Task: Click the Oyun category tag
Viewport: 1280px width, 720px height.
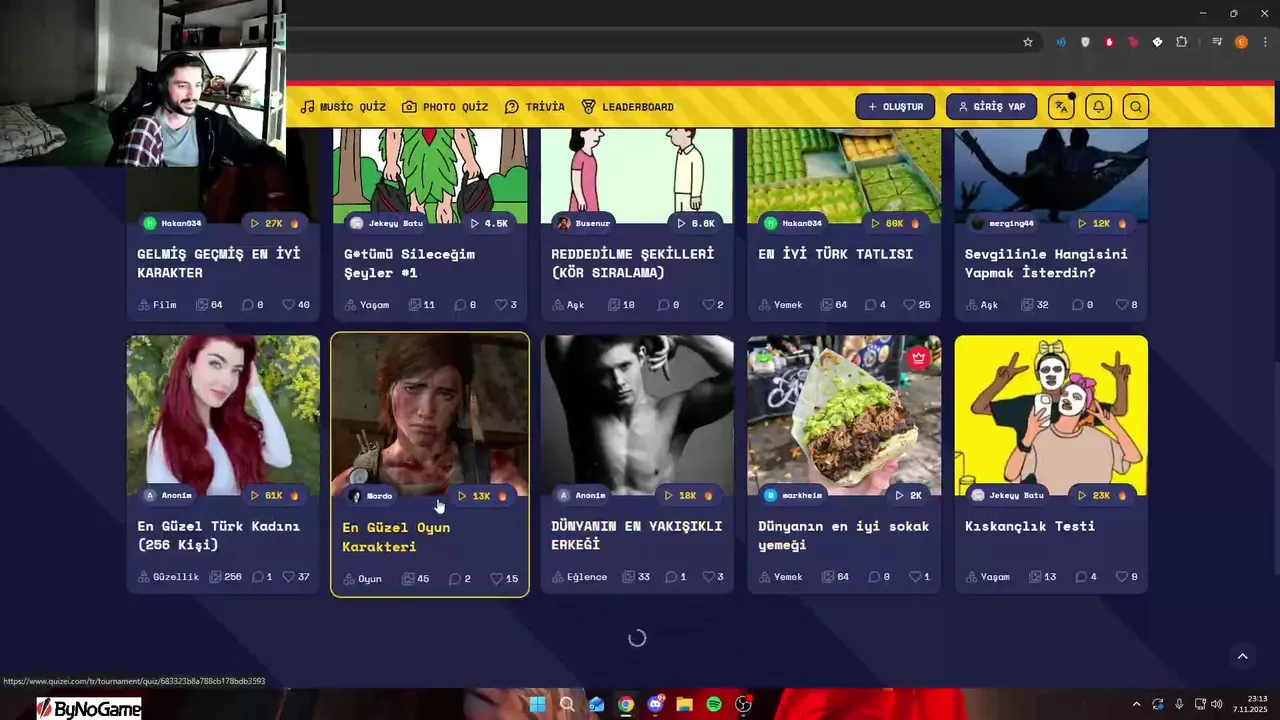Action: point(363,579)
